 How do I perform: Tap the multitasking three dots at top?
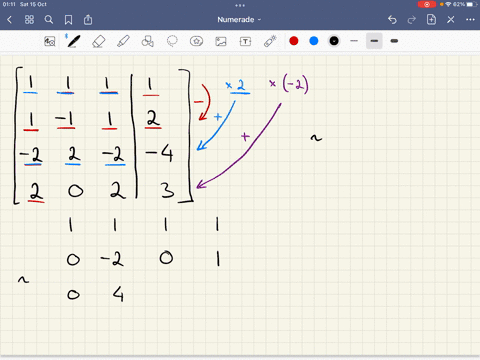click(240, 5)
